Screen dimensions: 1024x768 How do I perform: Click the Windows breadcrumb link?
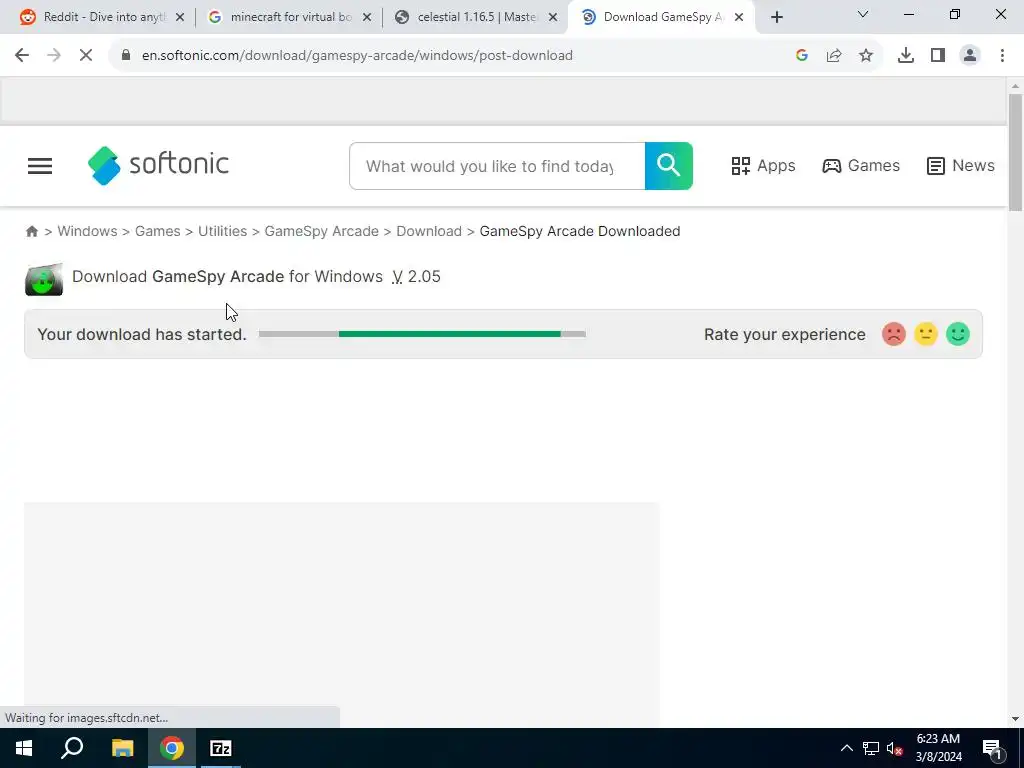click(x=87, y=231)
